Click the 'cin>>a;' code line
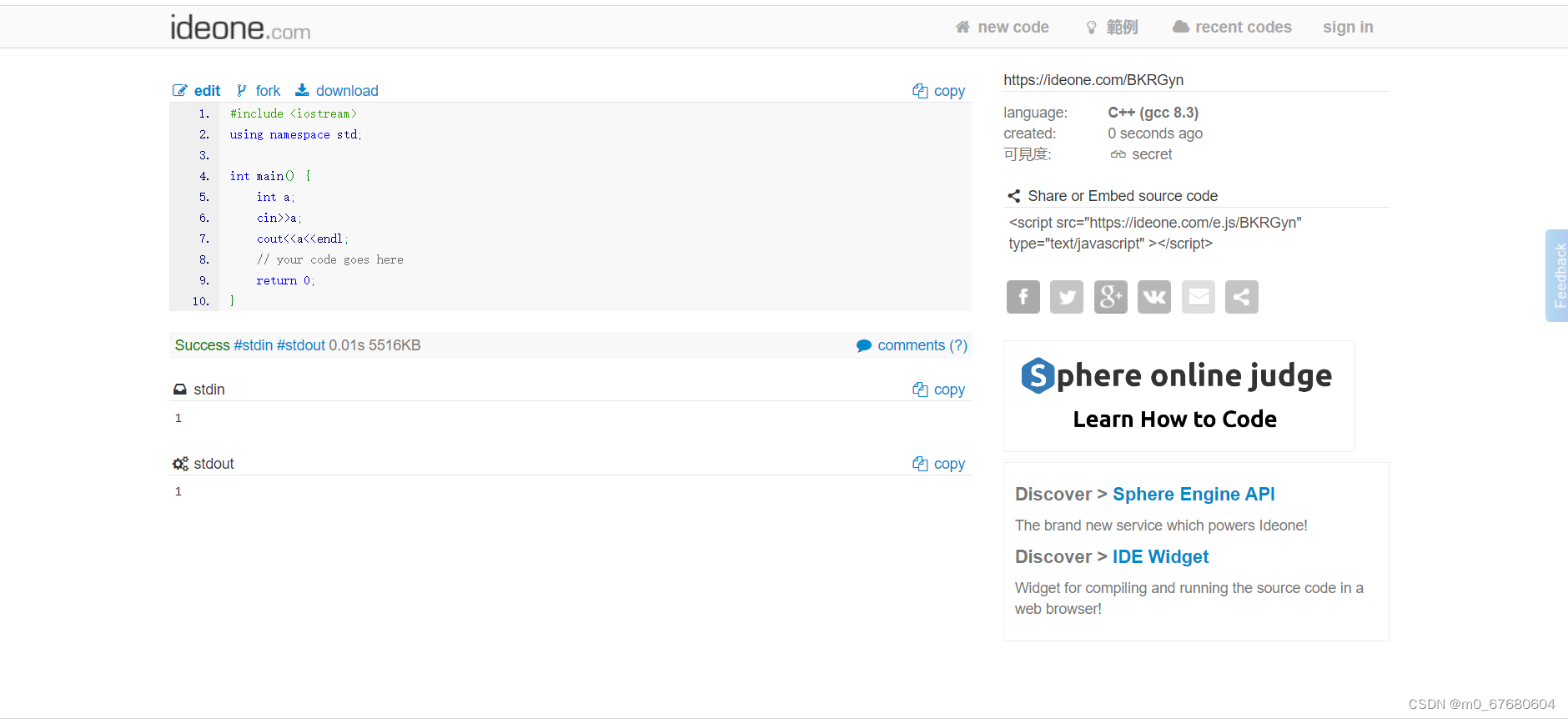Image resolution: width=1568 pixels, height=719 pixels. [x=279, y=218]
